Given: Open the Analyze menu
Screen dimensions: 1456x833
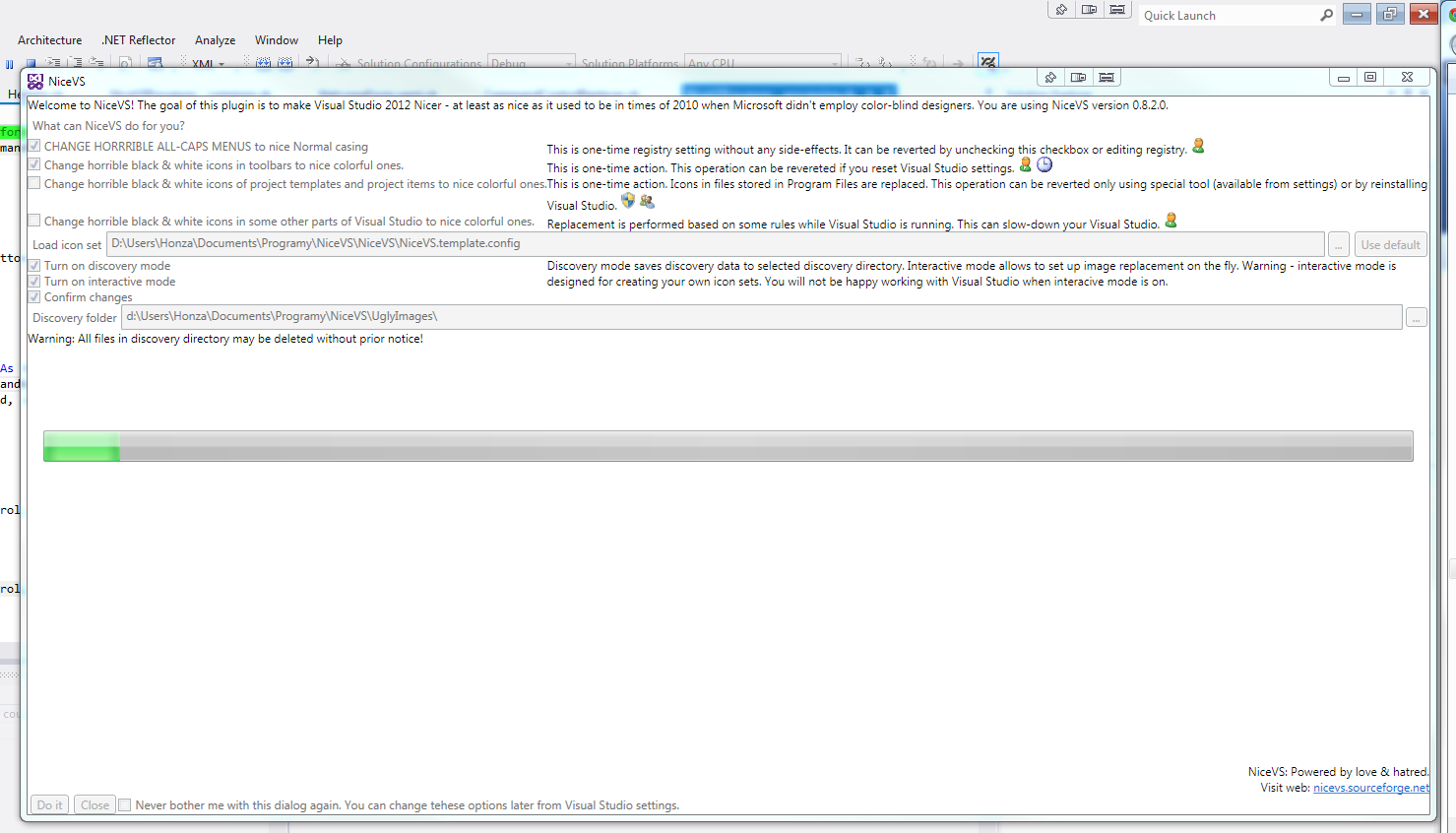Looking at the screenshot, I should pos(215,40).
